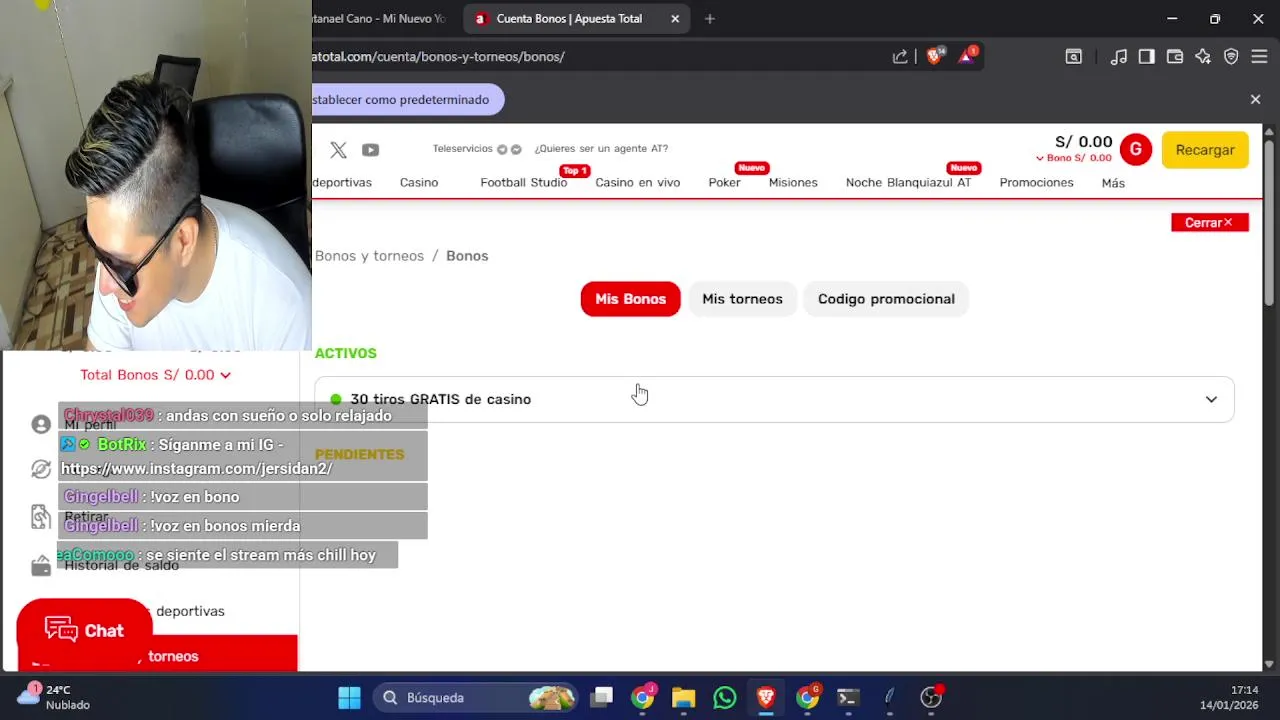Expand the 30 tiros GRATIS bonus chevron

point(1211,399)
